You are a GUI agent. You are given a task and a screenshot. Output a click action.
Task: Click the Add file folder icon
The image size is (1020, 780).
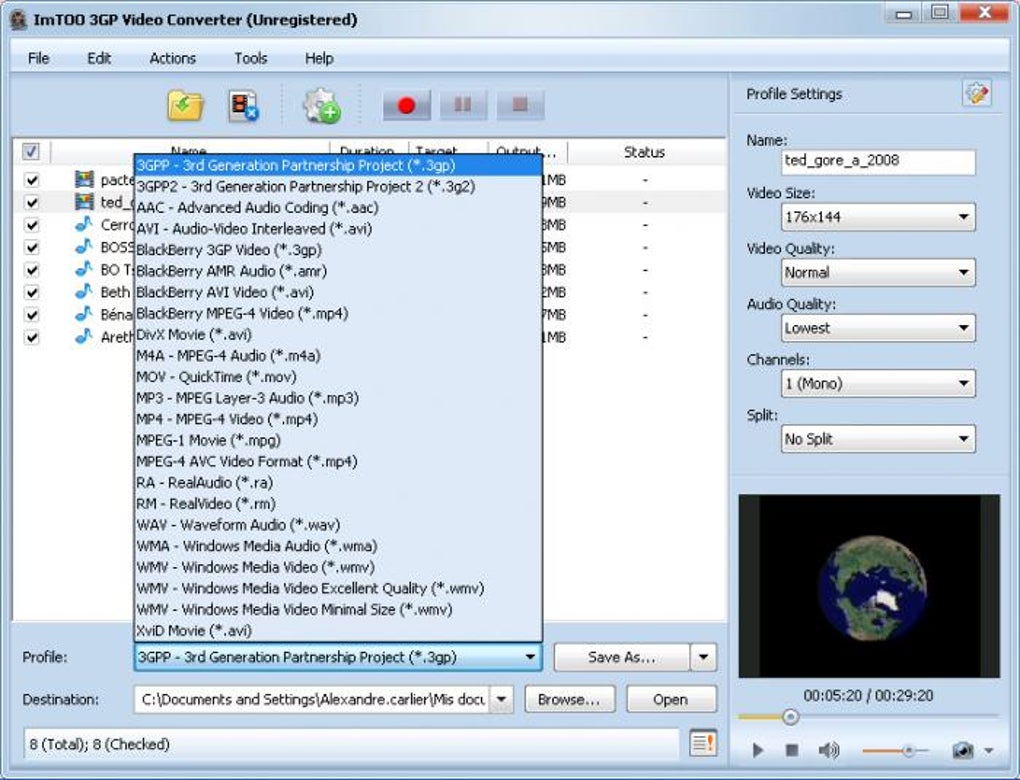[x=185, y=105]
